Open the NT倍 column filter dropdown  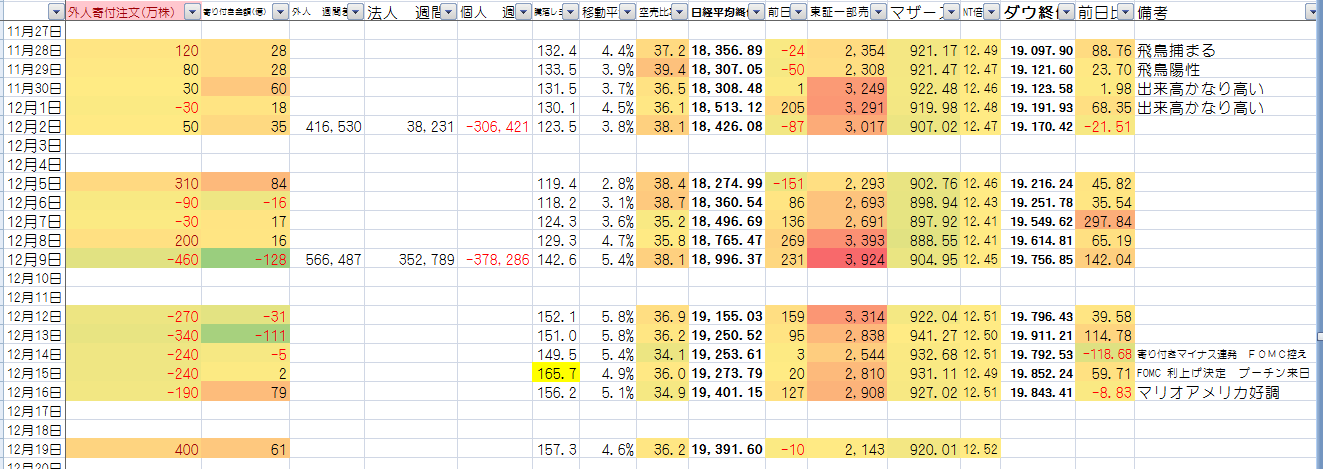click(992, 13)
